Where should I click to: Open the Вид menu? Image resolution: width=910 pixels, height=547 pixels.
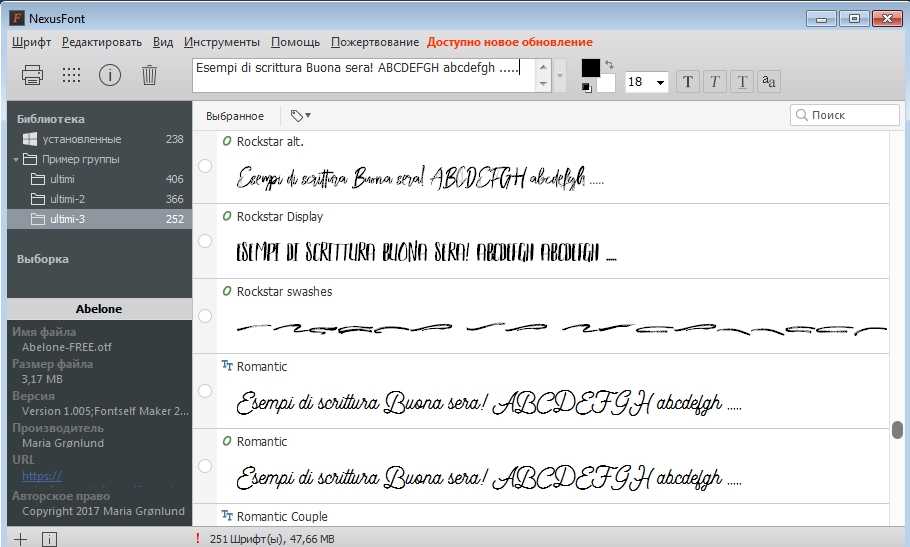[163, 42]
